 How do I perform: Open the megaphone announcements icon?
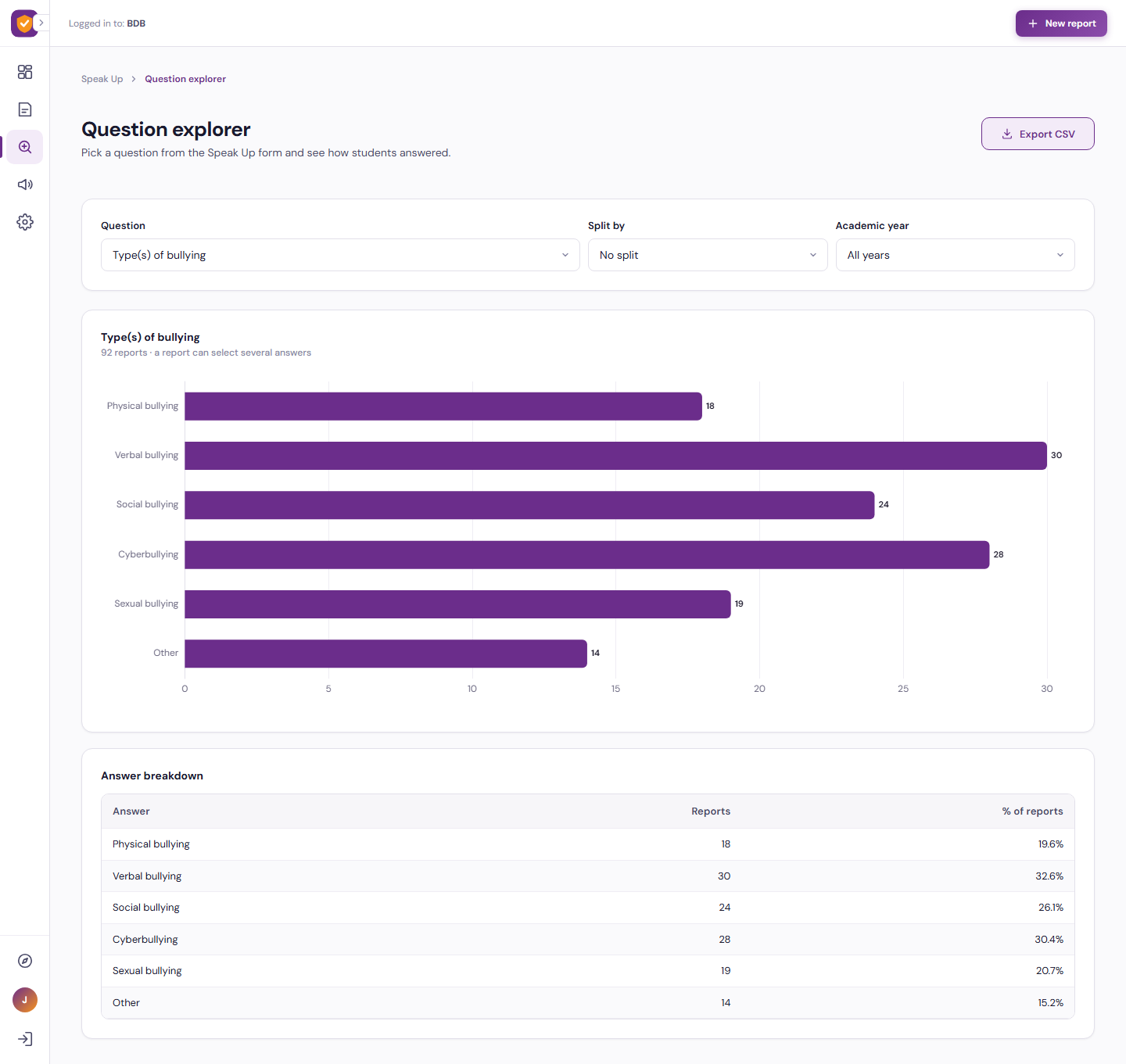point(25,184)
